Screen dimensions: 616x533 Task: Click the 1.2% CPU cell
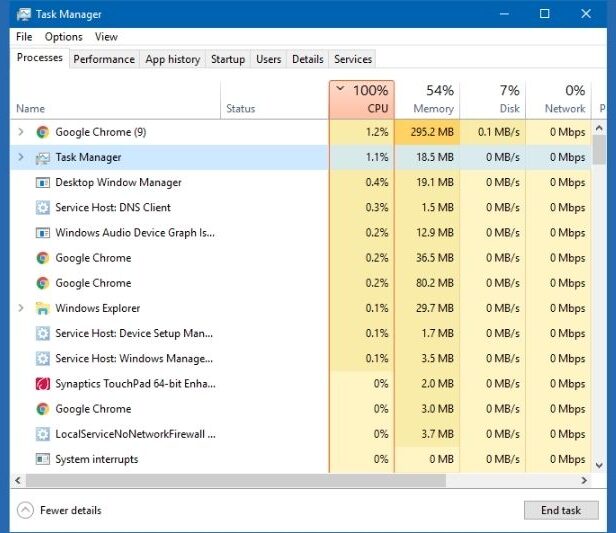362,132
